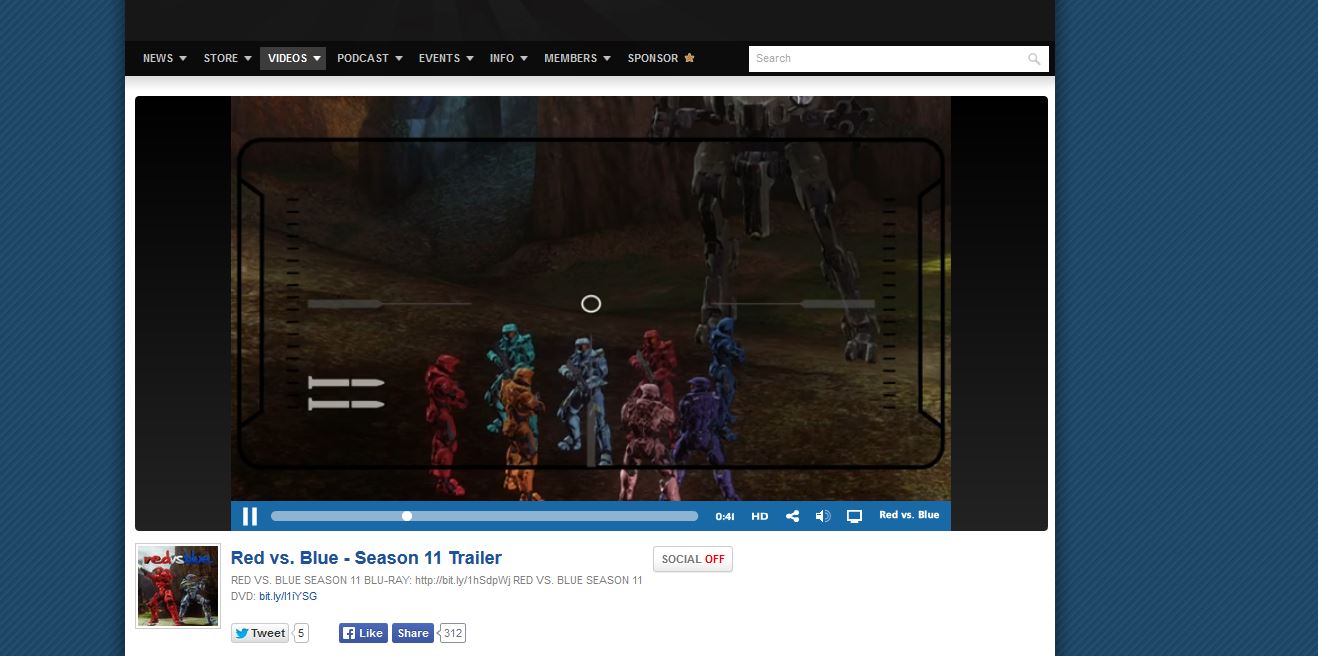The height and width of the screenshot is (656, 1318).
Task: Open the PODCAST dropdown menu
Action: pyautogui.click(x=370, y=58)
